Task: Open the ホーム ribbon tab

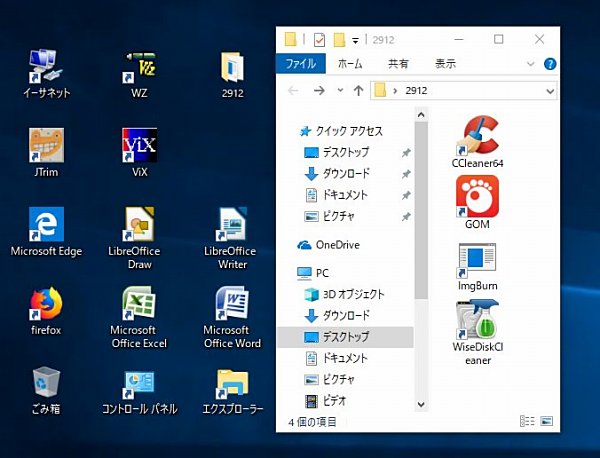Action: 350,64
